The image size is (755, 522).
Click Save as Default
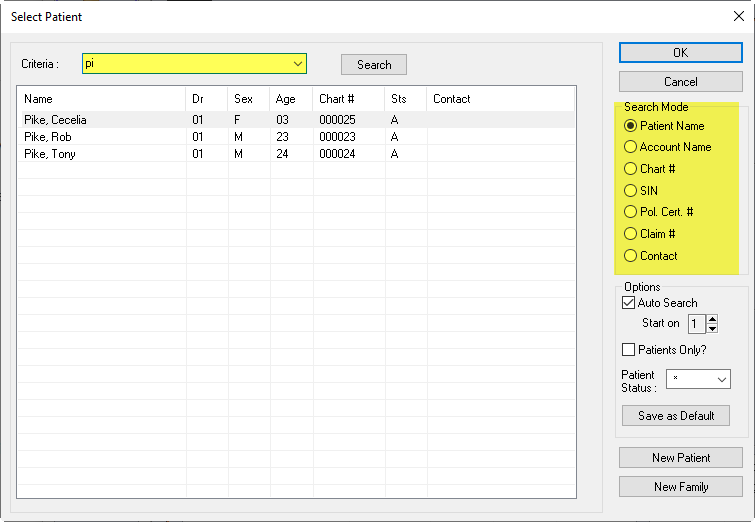tap(675, 416)
